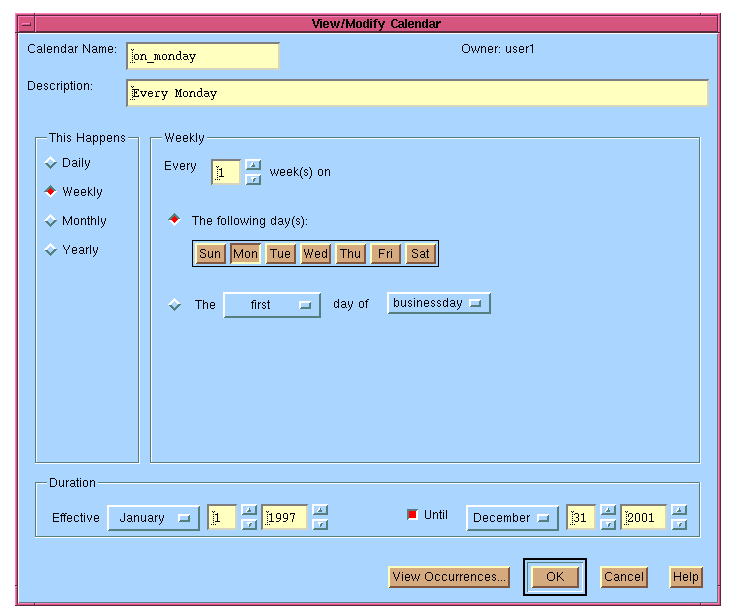Decrease the Effective year 1997

(320, 524)
